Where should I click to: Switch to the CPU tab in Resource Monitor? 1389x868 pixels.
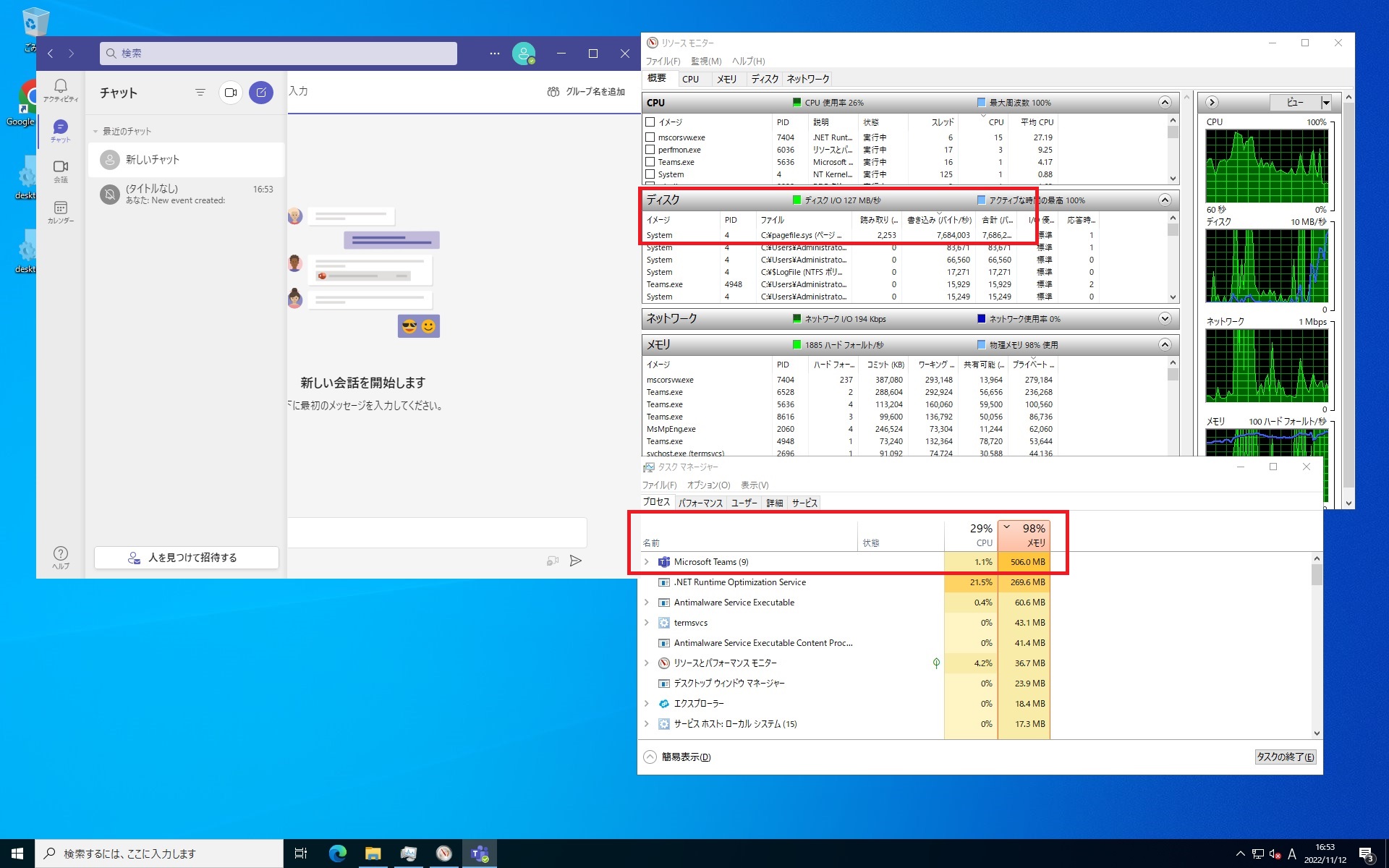(x=690, y=79)
